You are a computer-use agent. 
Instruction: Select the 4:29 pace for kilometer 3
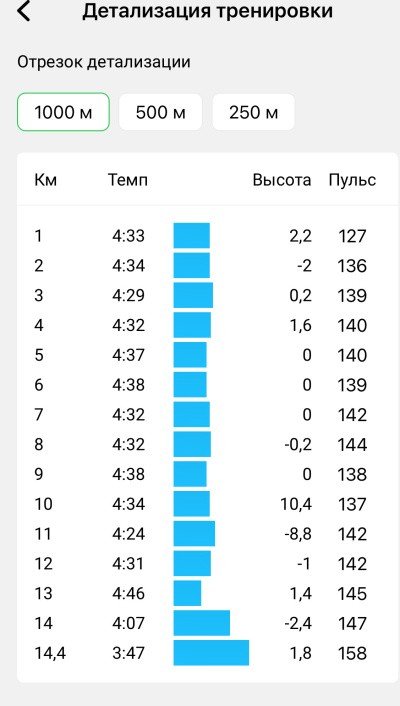pos(128,295)
